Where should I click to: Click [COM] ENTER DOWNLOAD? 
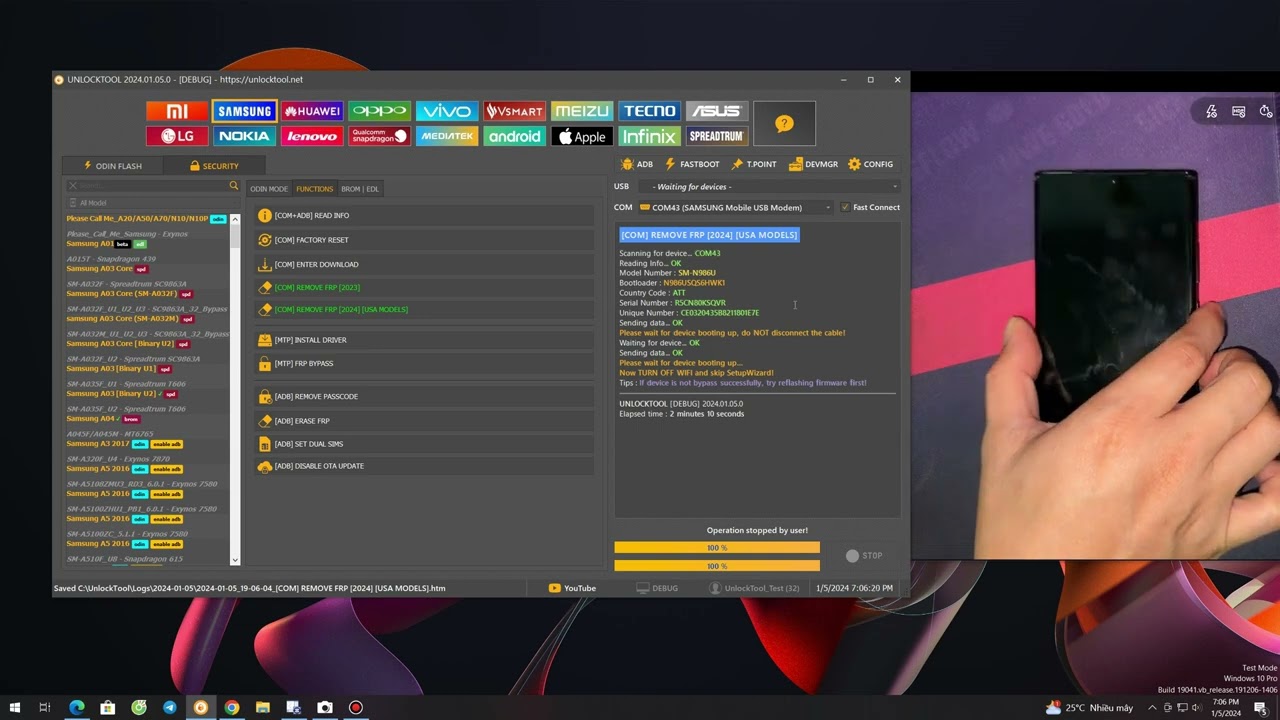[426, 265]
